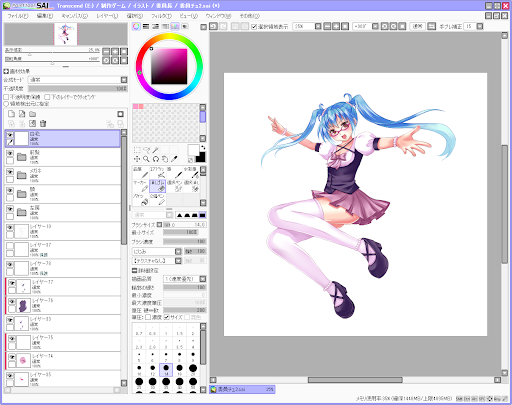Select the eyedropper tool

(x=174, y=159)
